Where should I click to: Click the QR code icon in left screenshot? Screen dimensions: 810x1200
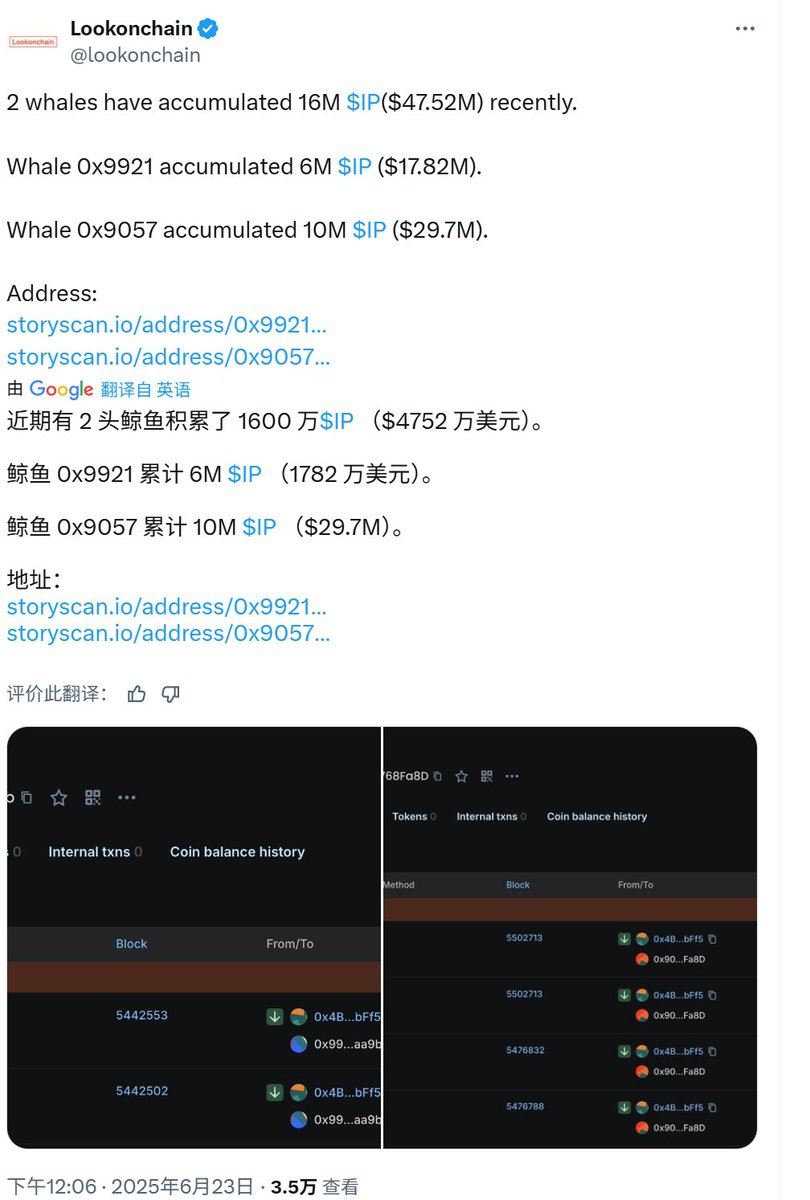pos(93,797)
